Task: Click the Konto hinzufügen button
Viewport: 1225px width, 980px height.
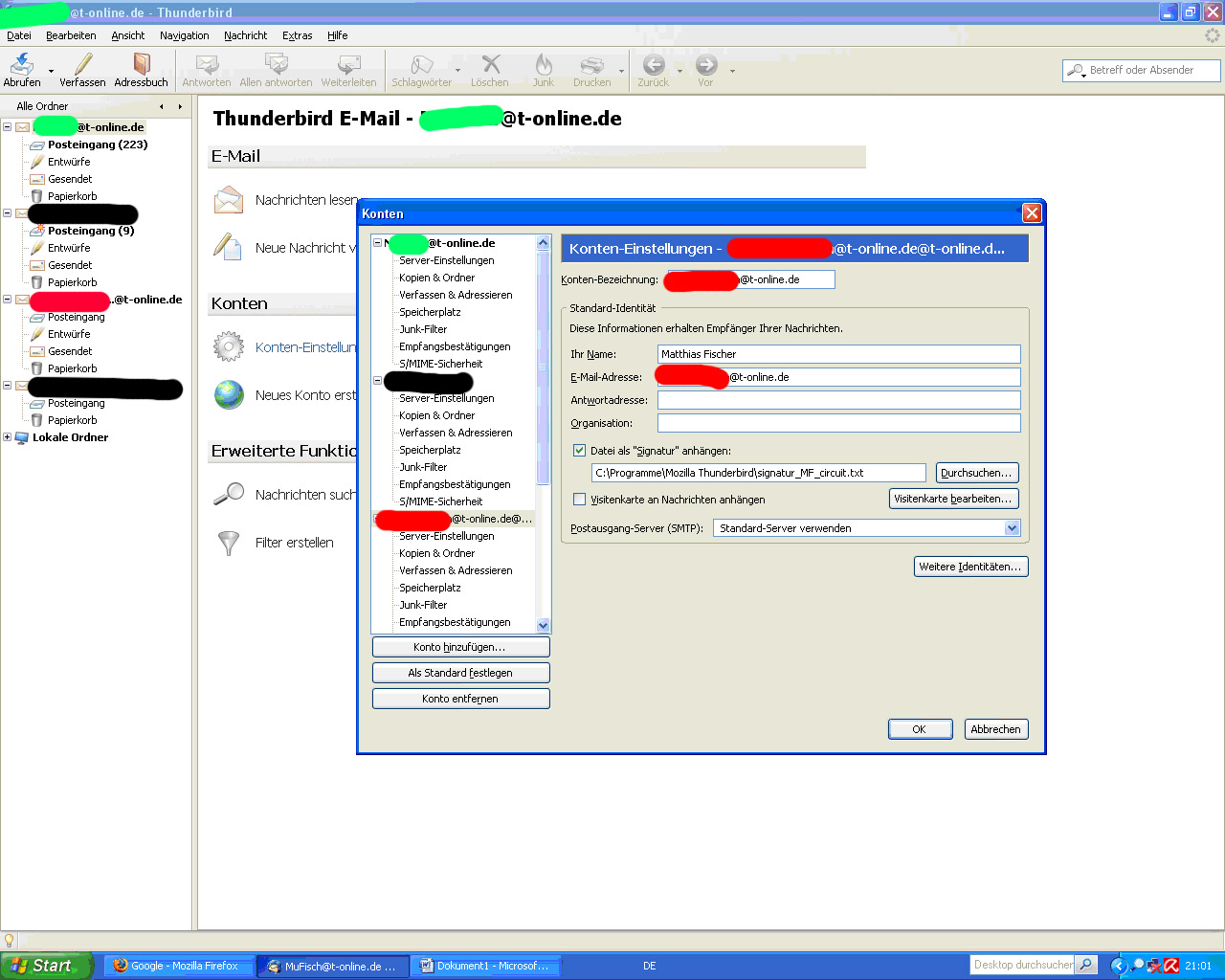Action: (x=460, y=647)
